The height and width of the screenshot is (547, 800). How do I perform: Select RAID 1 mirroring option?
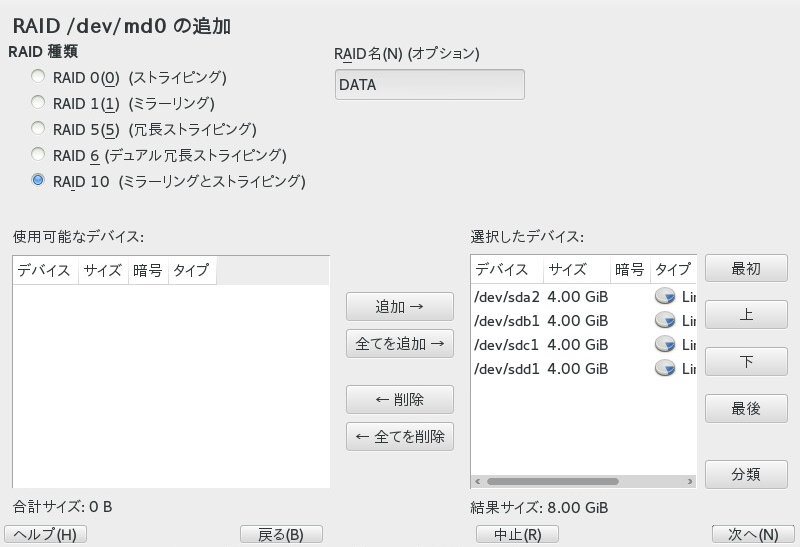(38, 103)
